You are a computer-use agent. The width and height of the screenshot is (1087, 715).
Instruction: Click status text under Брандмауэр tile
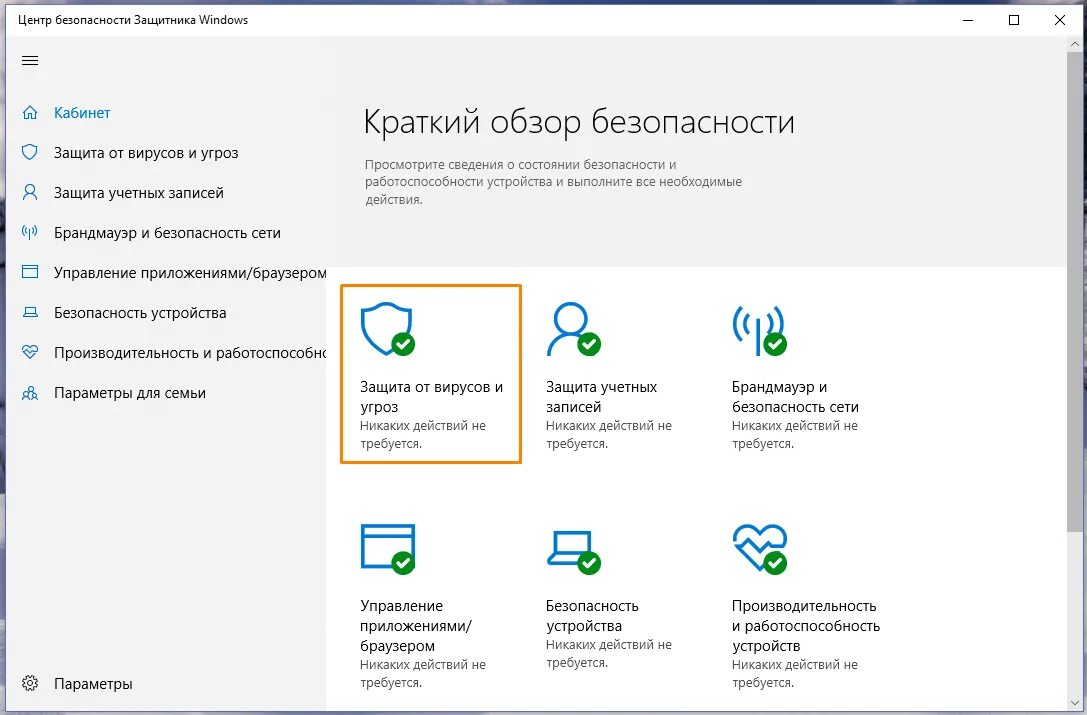794,435
